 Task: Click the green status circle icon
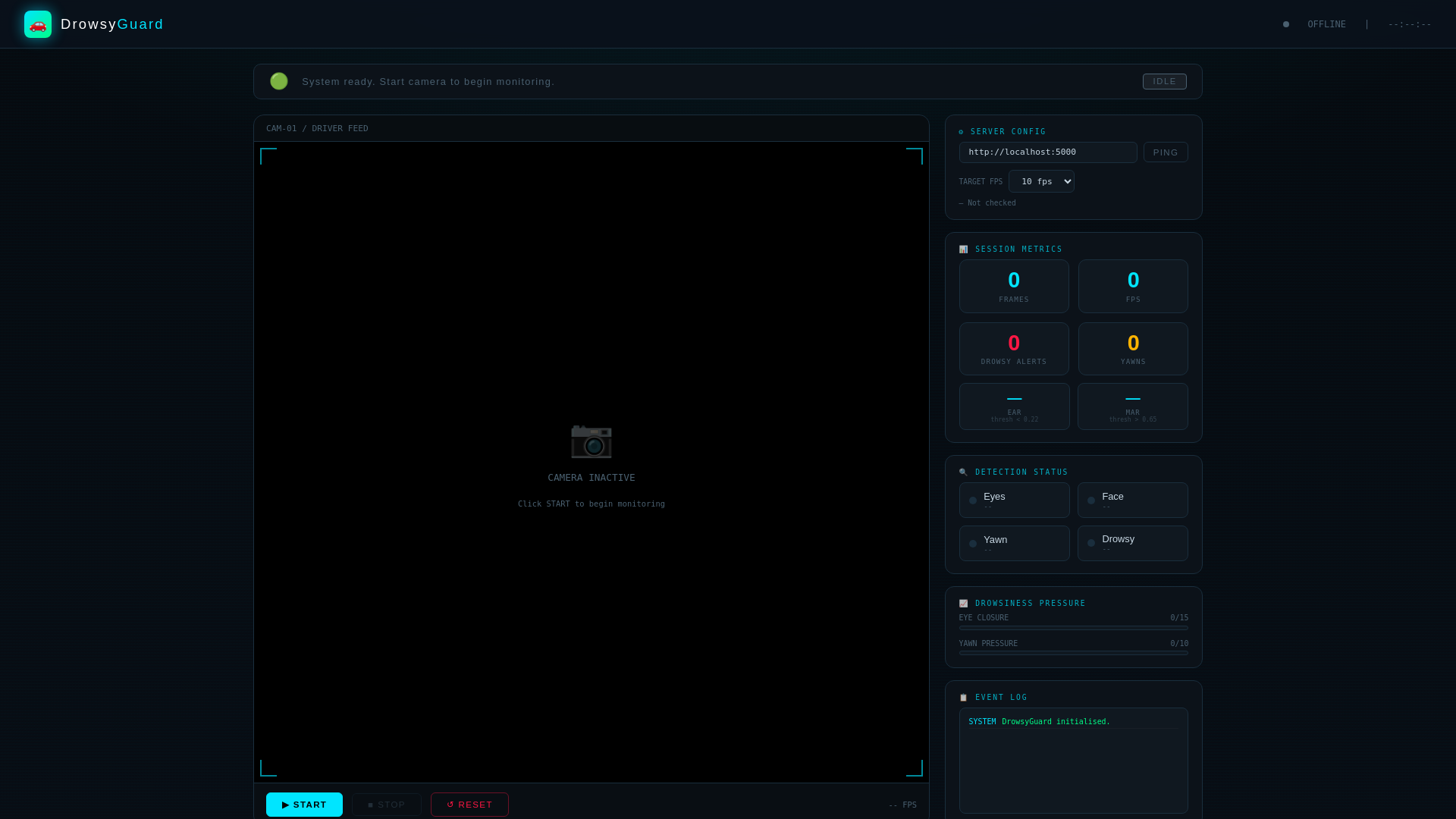point(279,81)
